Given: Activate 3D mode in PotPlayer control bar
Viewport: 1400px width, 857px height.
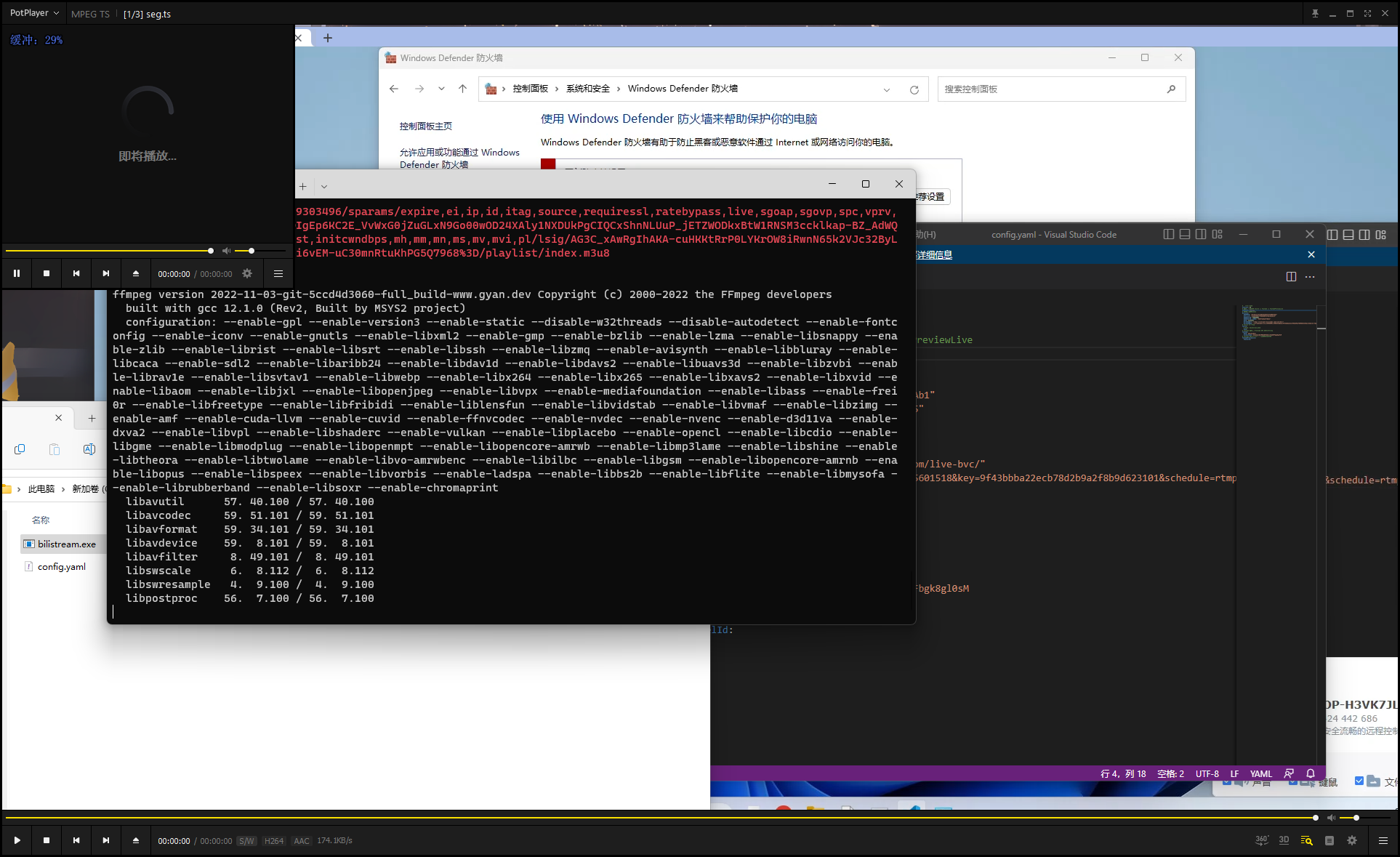Looking at the screenshot, I should tap(1284, 840).
